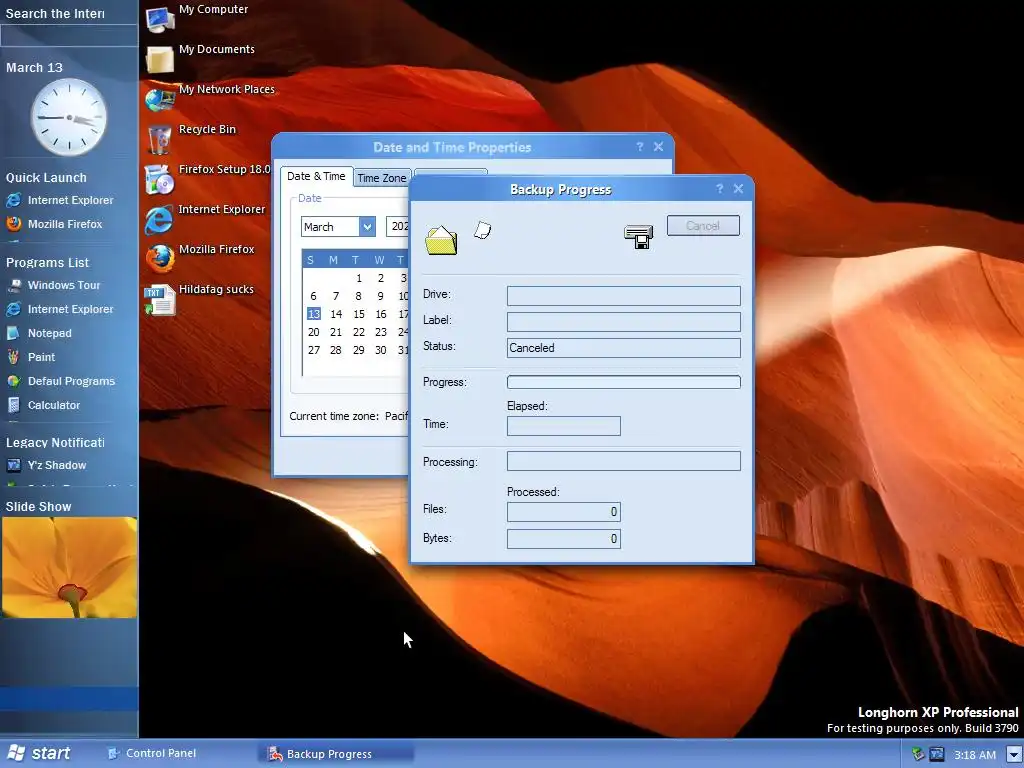
Task: Click the Slide Show sidebar heading
Action: coord(39,507)
